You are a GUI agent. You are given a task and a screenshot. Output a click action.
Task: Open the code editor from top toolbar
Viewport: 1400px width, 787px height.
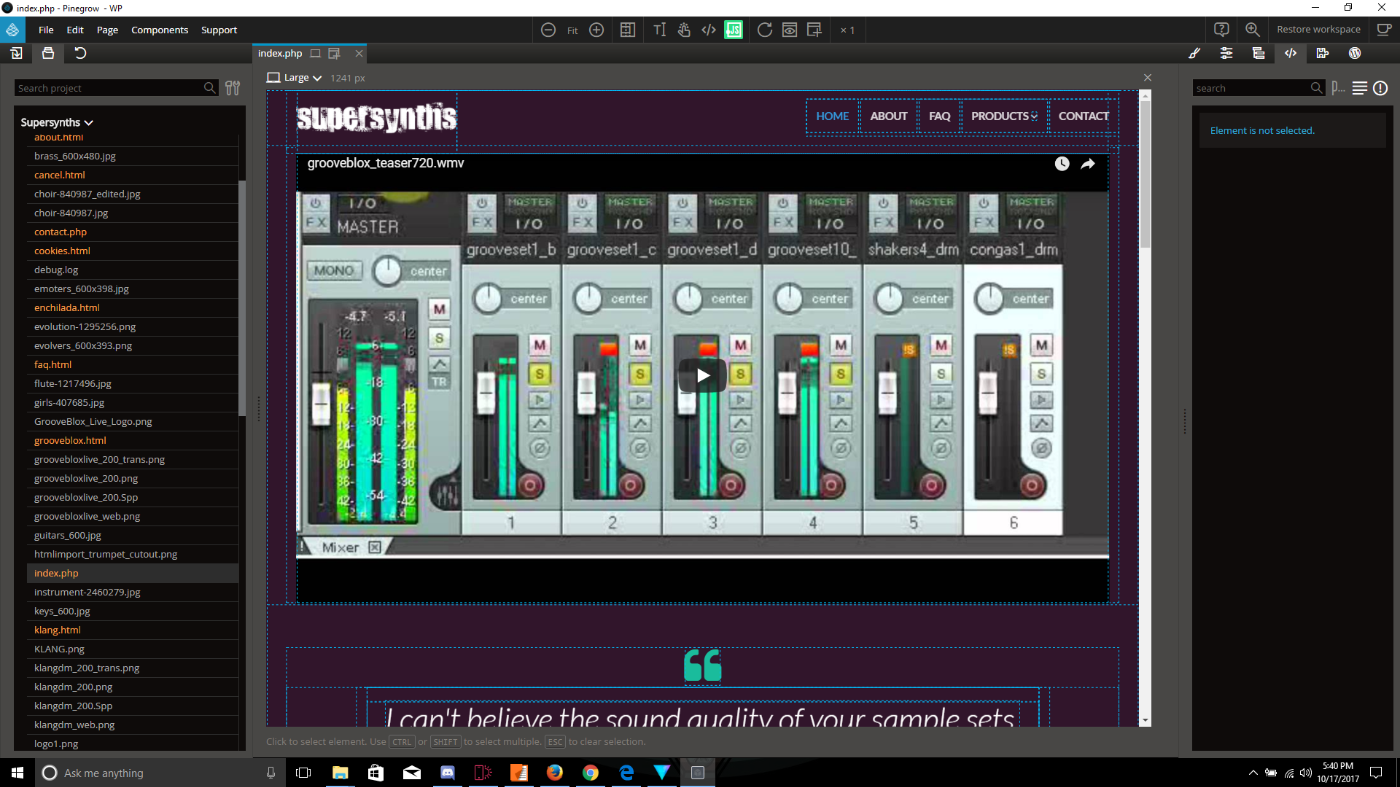click(x=708, y=30)
